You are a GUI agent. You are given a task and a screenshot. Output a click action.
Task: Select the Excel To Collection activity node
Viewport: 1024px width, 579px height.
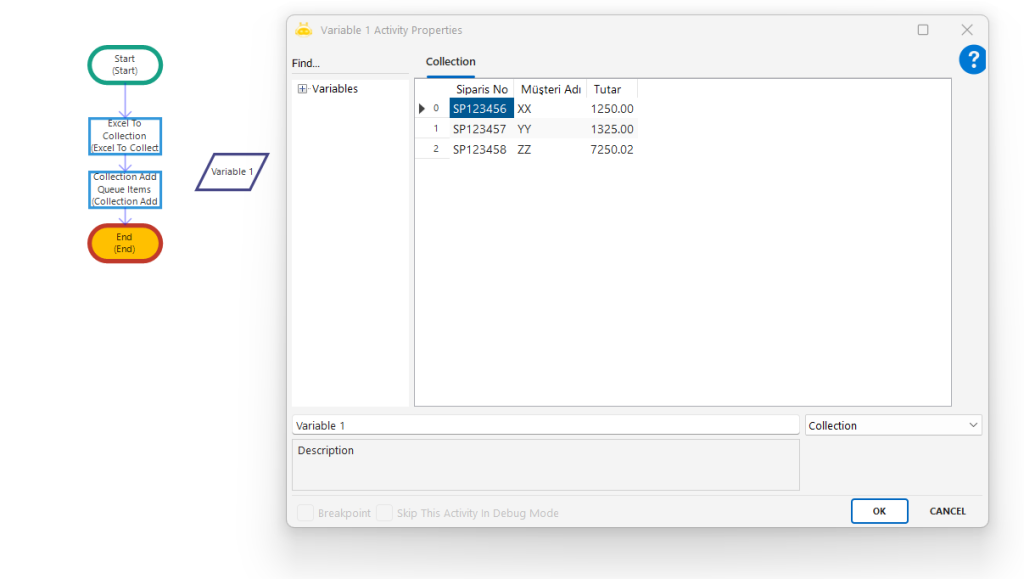(125, 136)
